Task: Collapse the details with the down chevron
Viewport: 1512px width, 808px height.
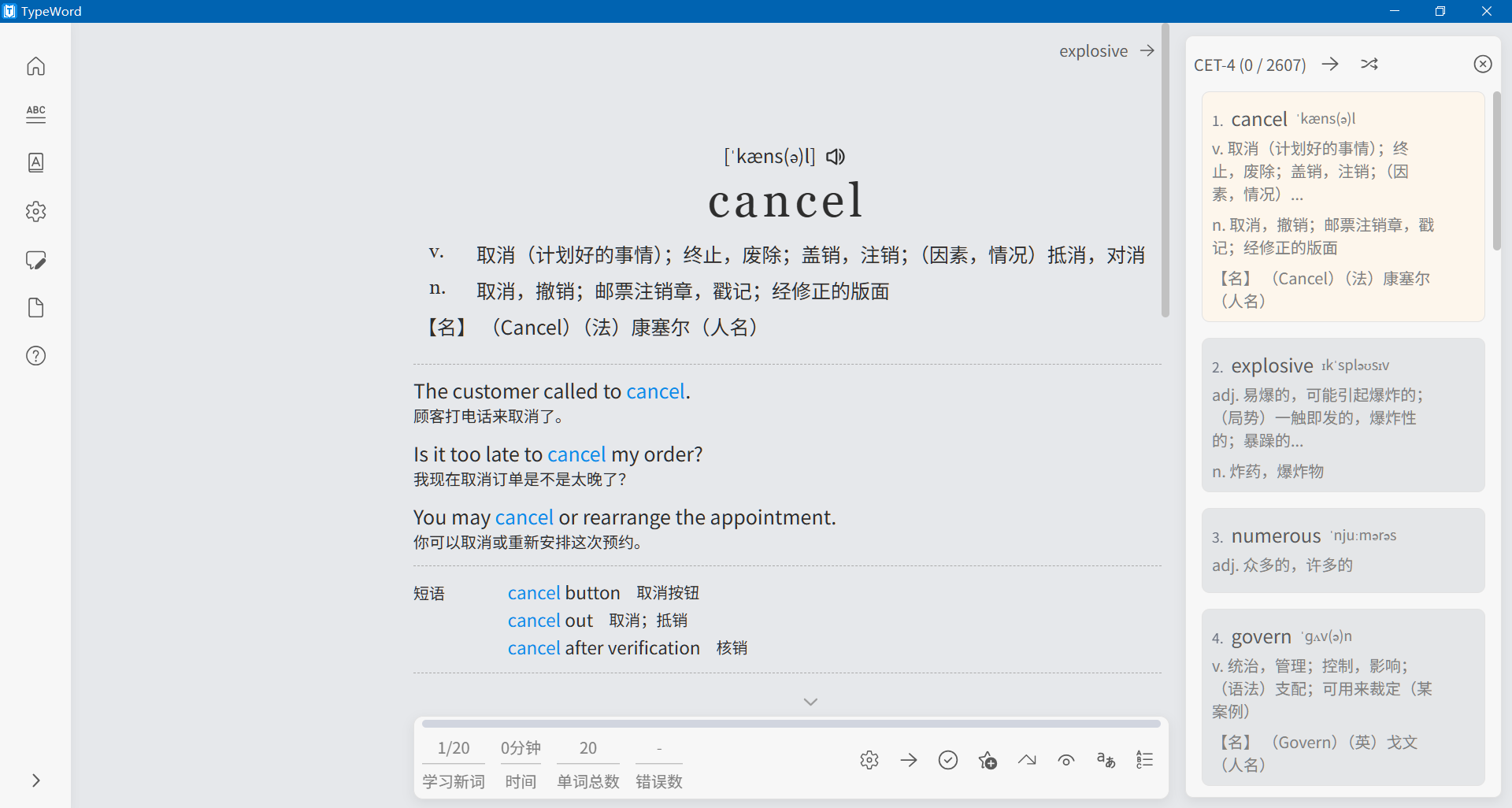Action: point(810,702)
